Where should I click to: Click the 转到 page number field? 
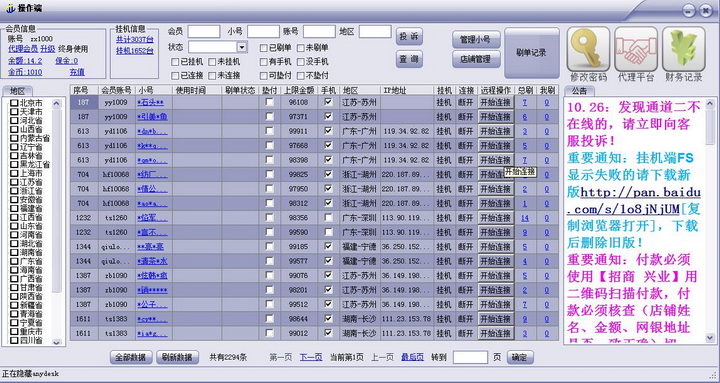coord(470,357)
